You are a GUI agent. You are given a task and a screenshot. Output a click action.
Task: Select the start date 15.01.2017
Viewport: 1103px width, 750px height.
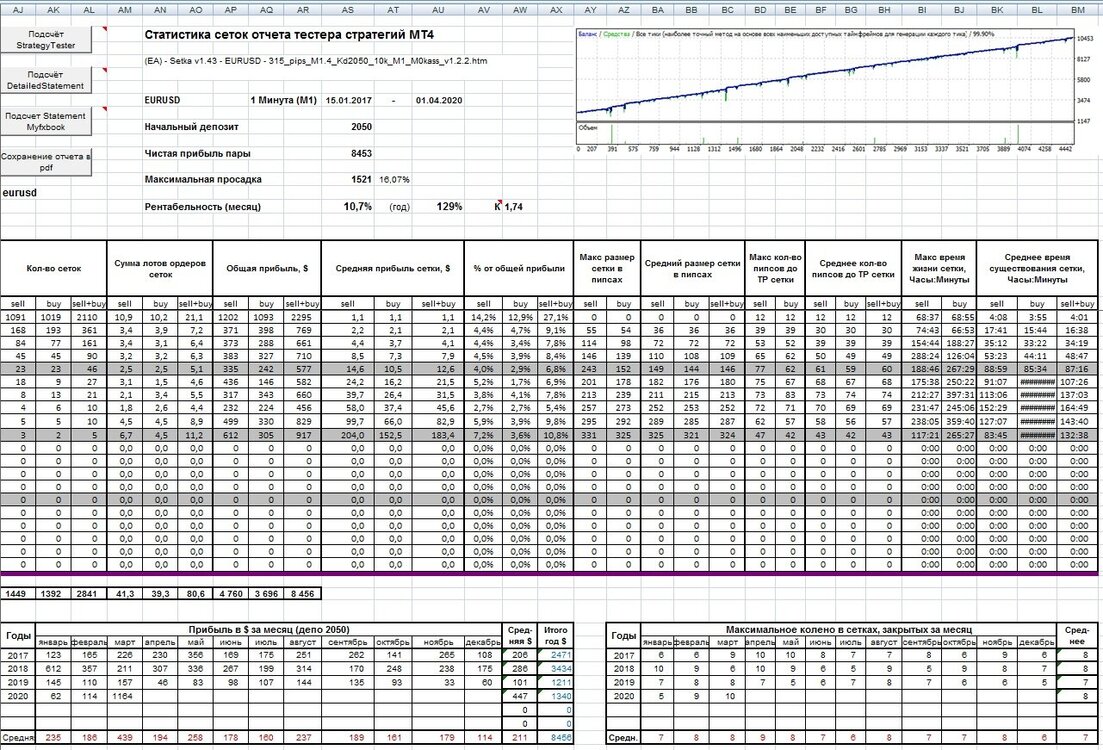click(348, 100)
